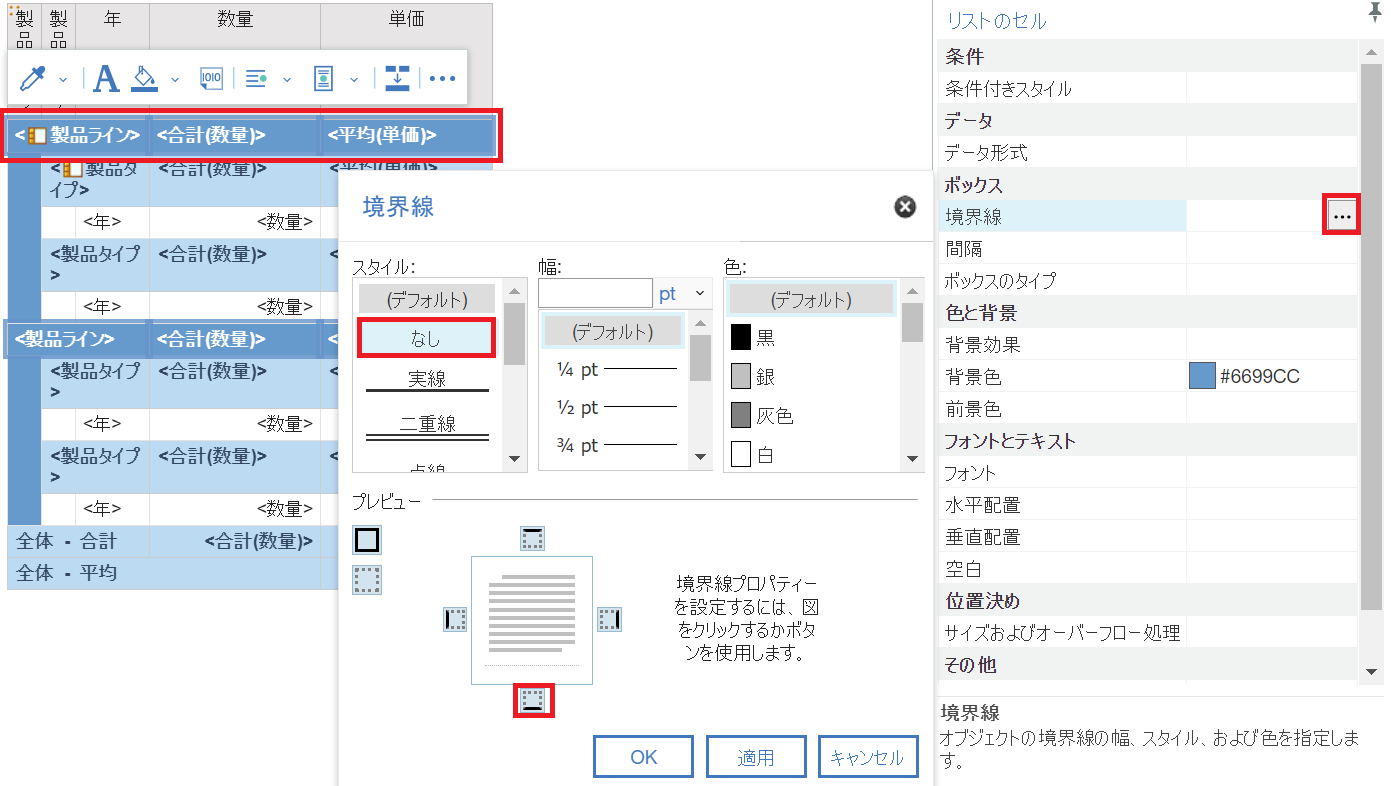Choose ¾ pt border width
This screenshot has width=1391, height=786.
[x=612, y=446]
